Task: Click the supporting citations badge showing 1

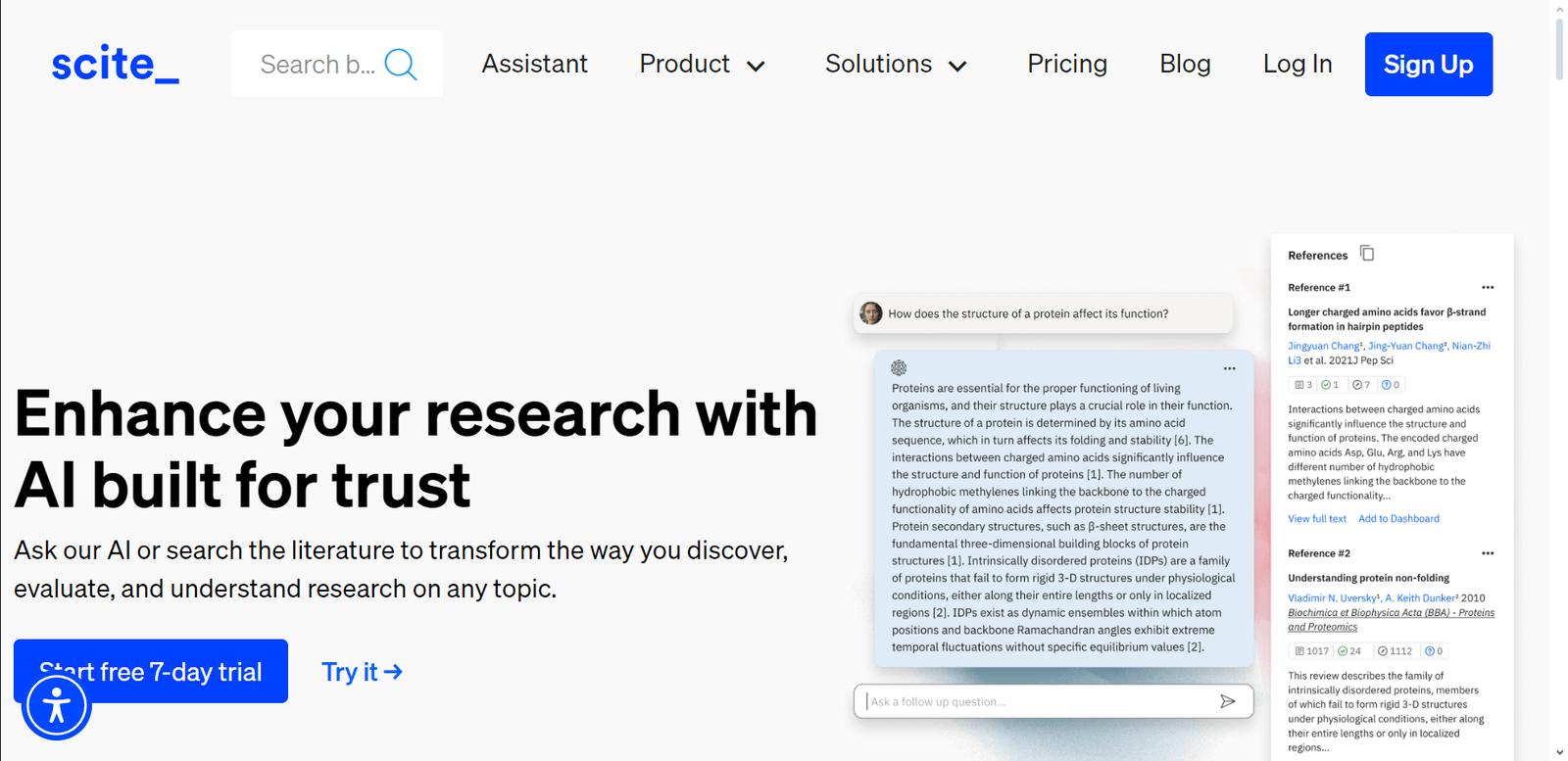Action: point(1330,385)
